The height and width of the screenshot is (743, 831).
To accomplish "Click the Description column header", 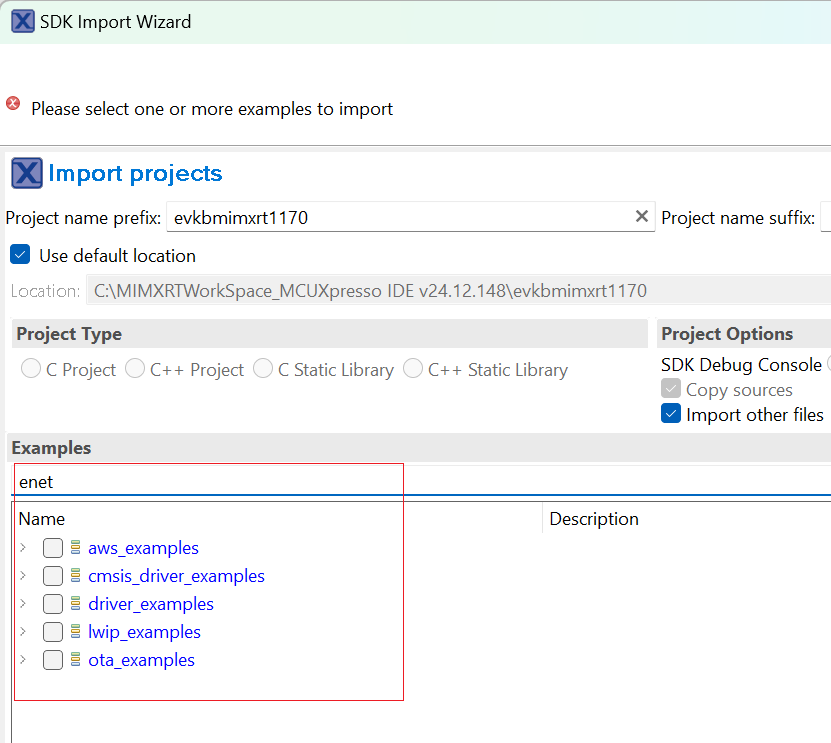I will tap(594, 519).
